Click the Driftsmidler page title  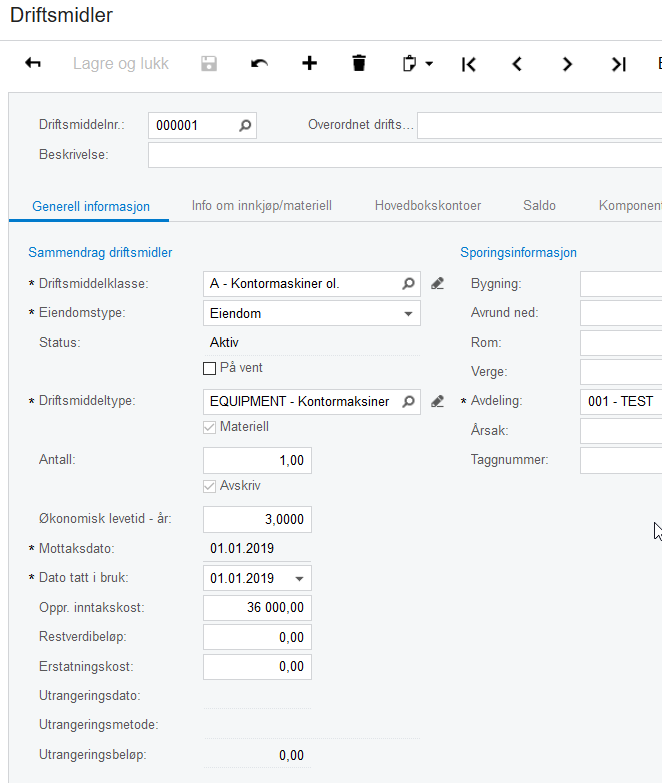(61, 15)
